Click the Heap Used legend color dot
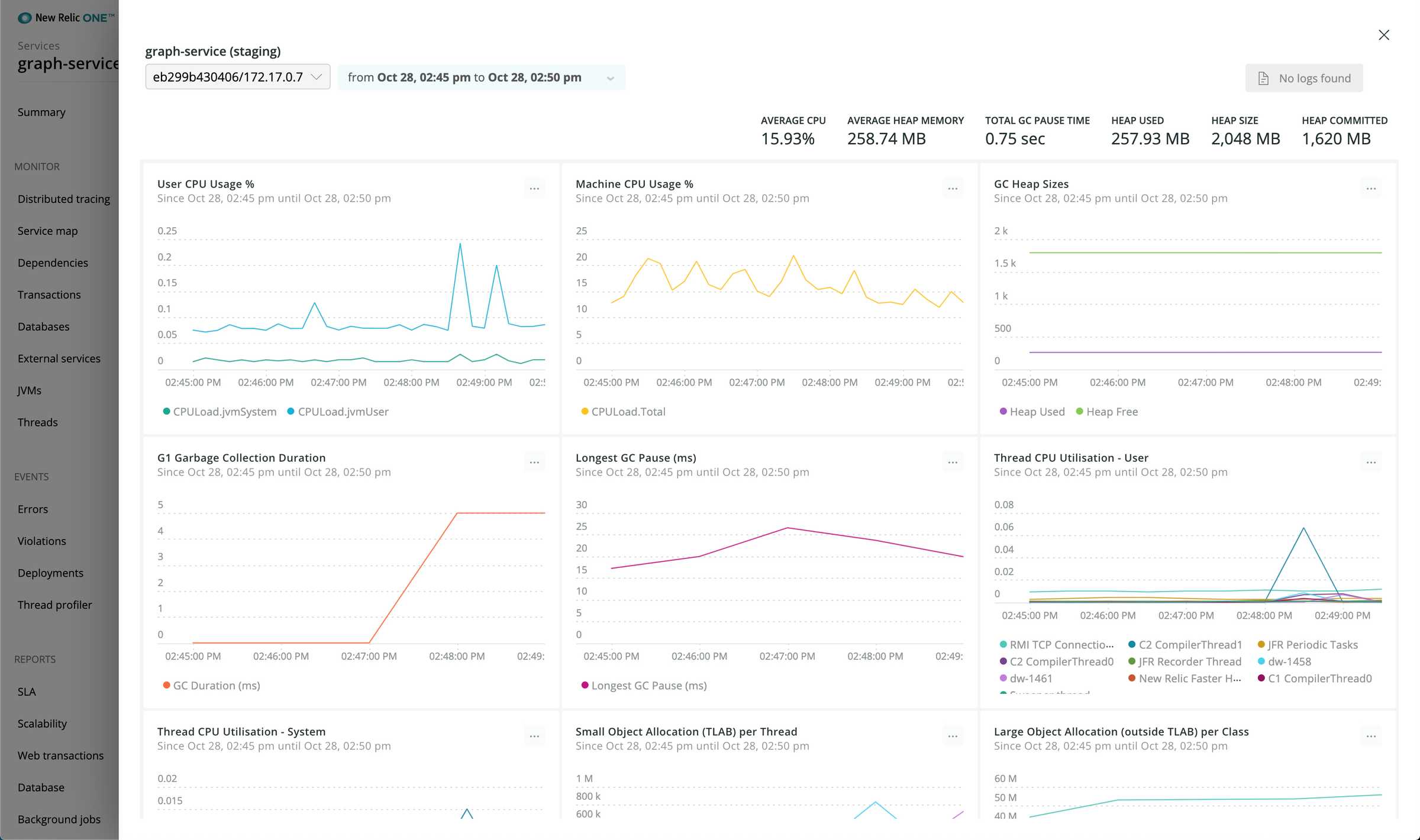This screenshot has height=840, width=1420. [x=1003, y=411]
